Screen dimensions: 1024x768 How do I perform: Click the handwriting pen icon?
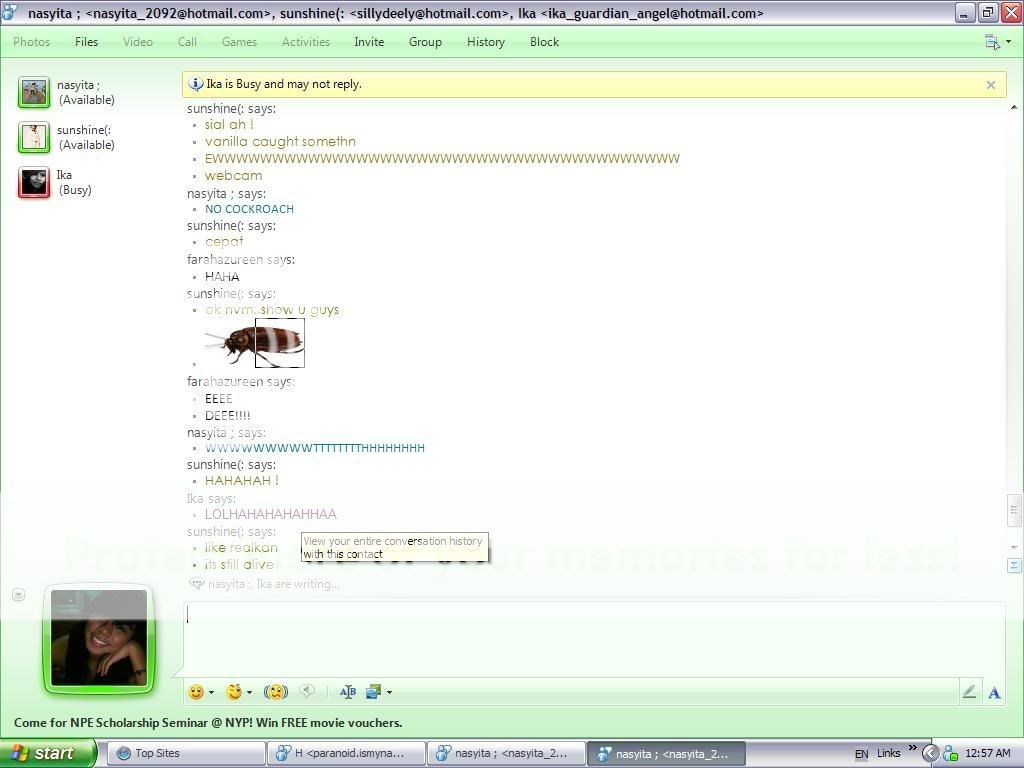tap(969, 692)
